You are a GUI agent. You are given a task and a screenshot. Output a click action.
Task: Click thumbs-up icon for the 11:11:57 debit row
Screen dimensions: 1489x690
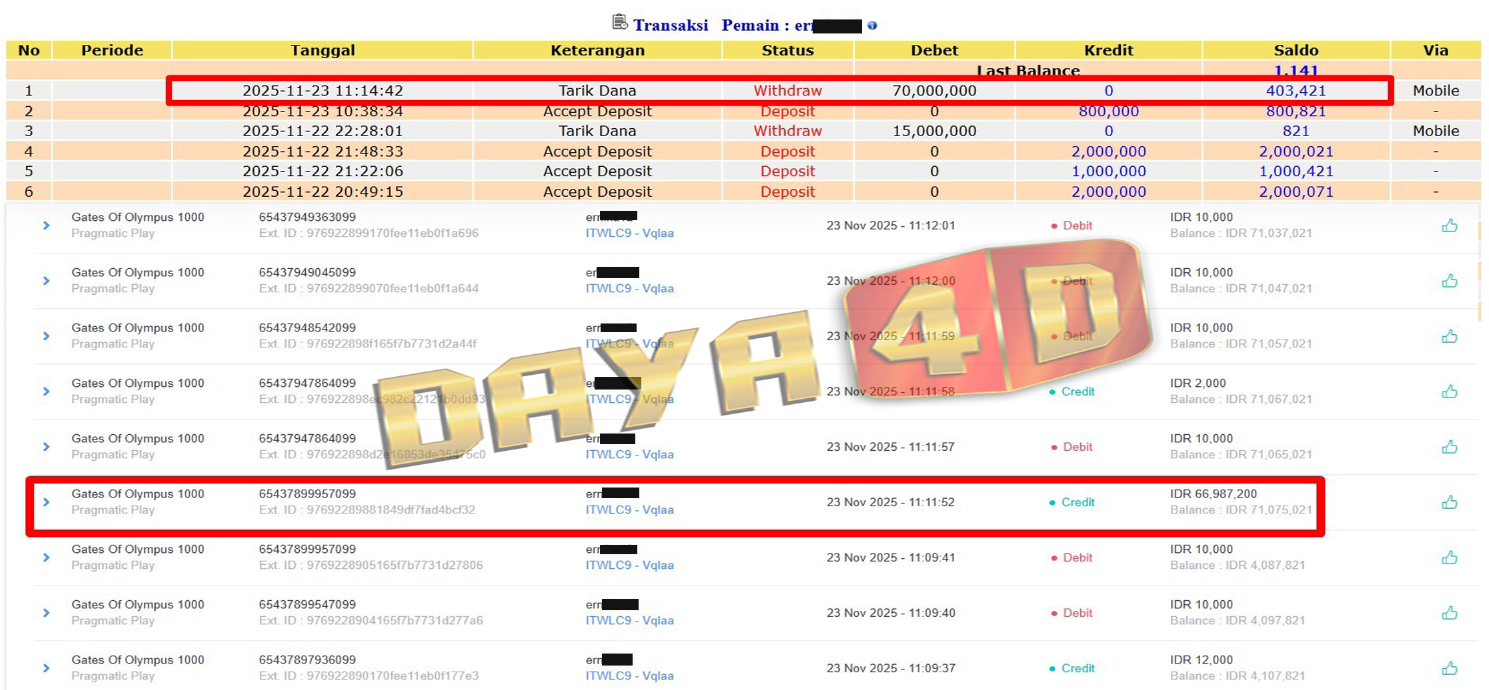coord(1449,447)
